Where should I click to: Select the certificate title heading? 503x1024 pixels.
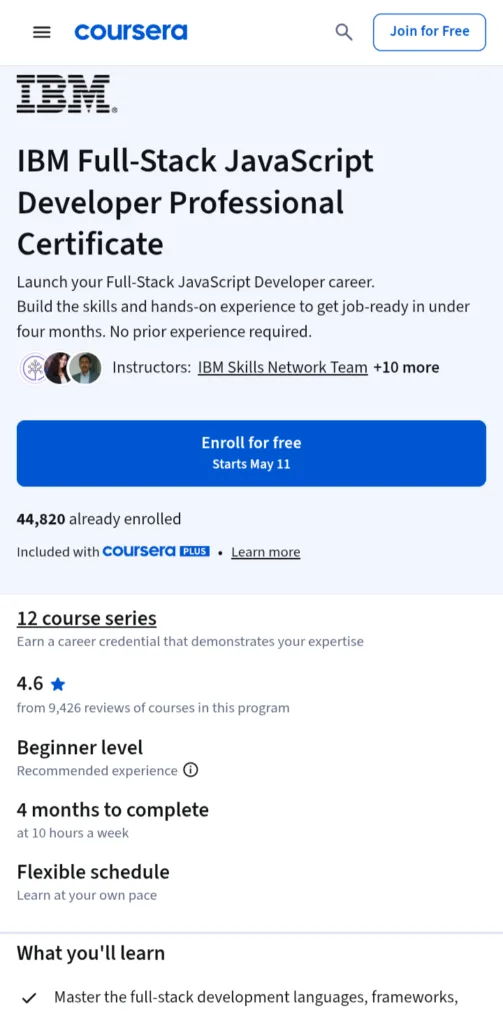click(x=195, y=202)
